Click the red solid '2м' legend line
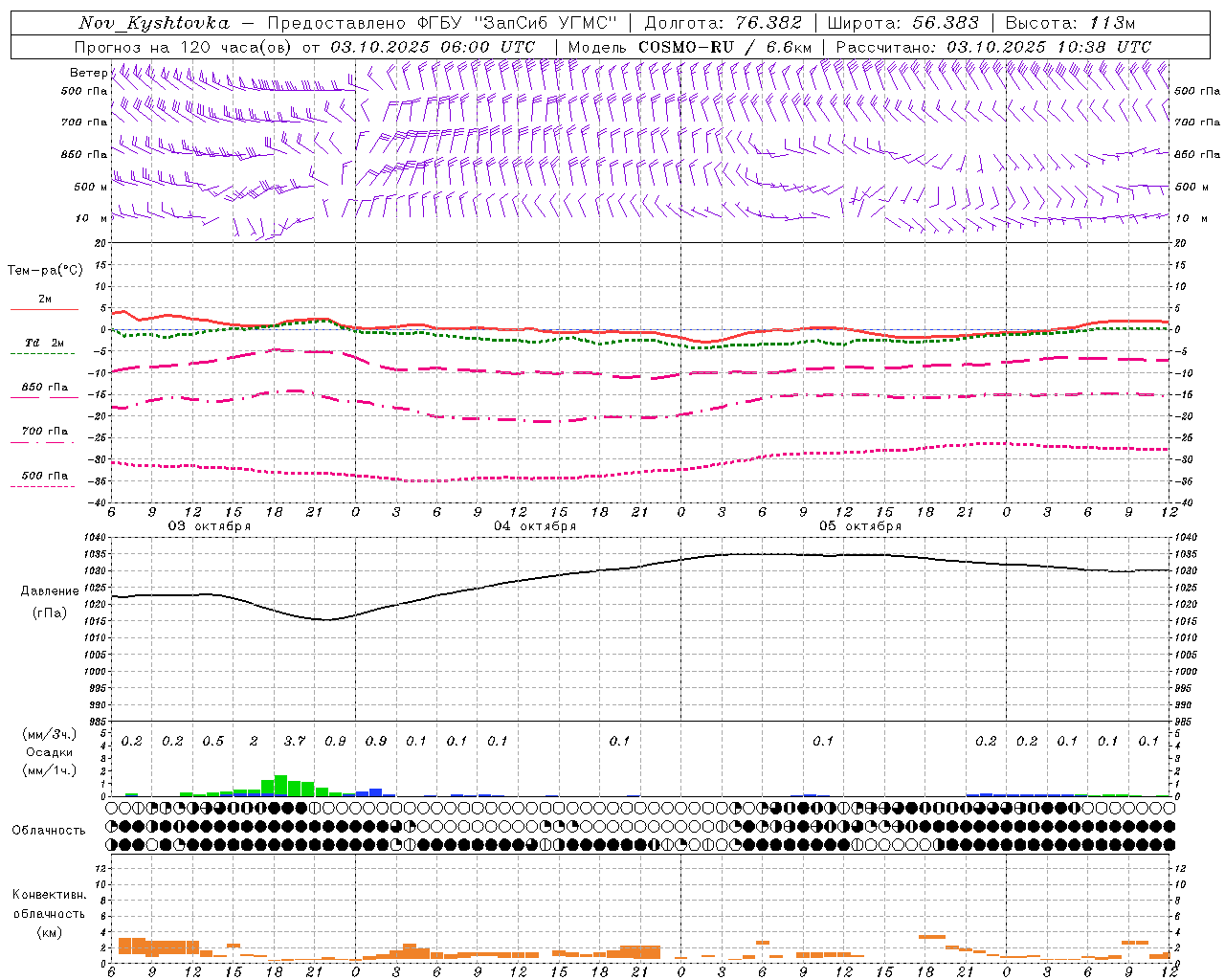 [44, 310]
